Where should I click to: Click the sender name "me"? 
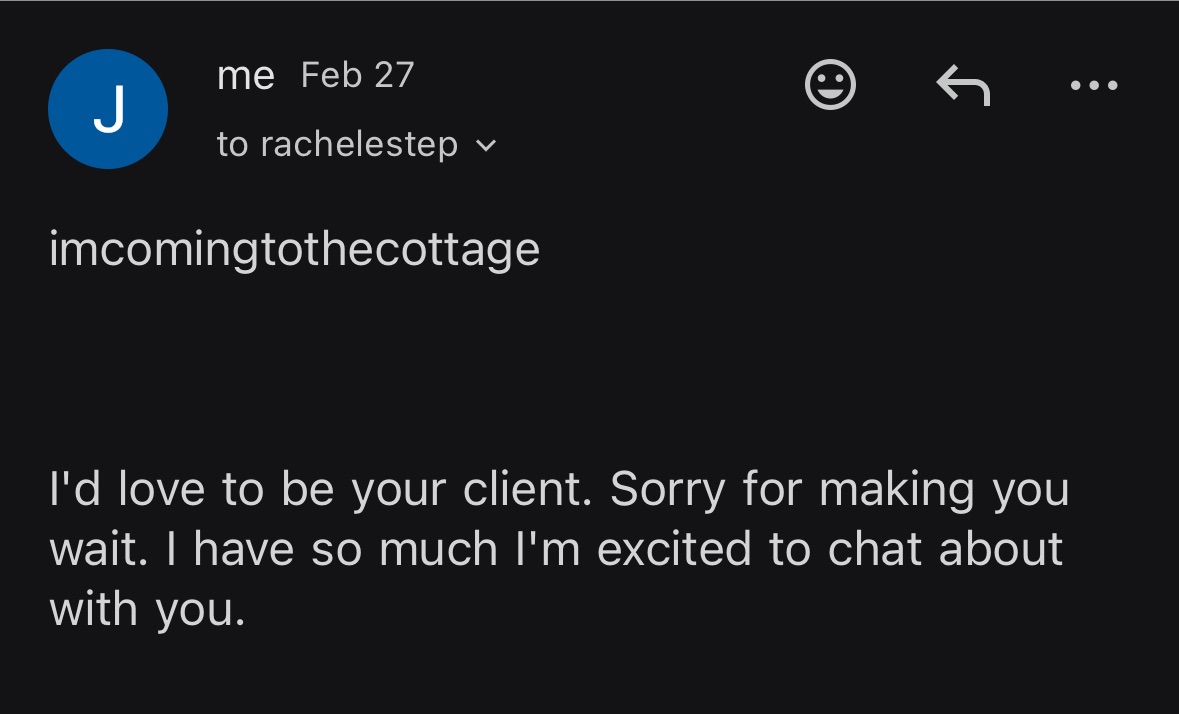[x=245, y=76]
